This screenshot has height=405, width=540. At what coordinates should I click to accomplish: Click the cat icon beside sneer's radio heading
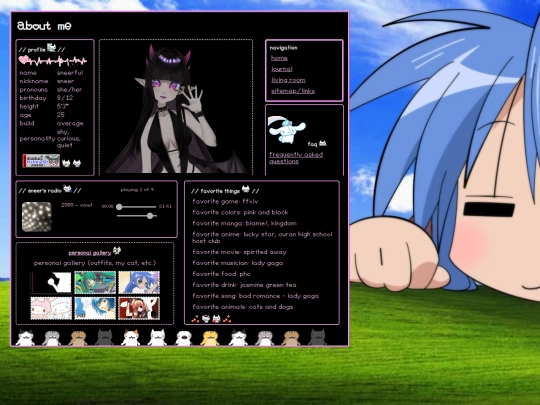pos(68,188)
